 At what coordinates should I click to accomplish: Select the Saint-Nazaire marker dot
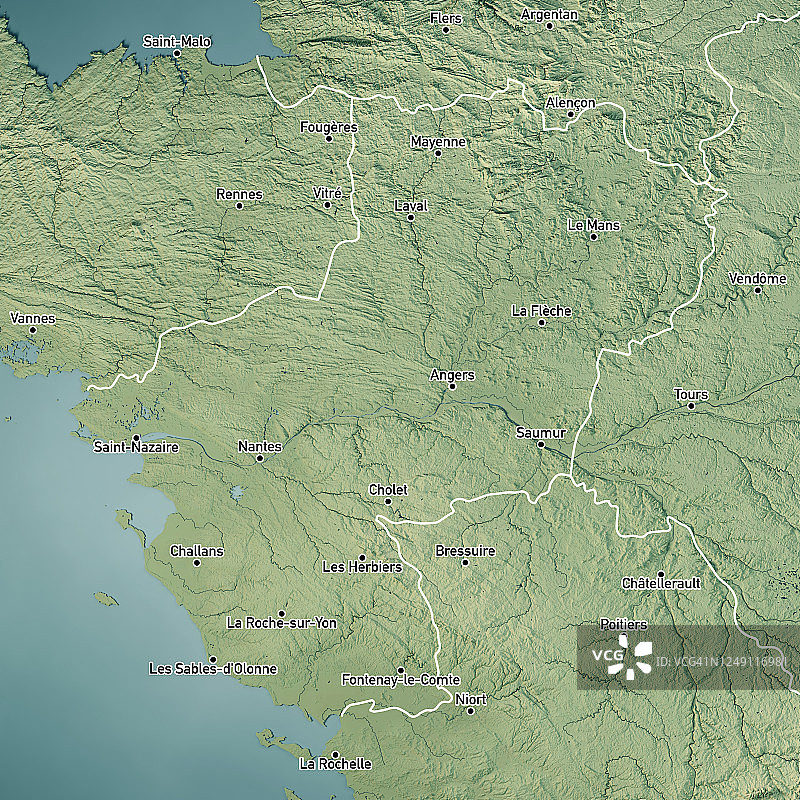coord(136,438)
